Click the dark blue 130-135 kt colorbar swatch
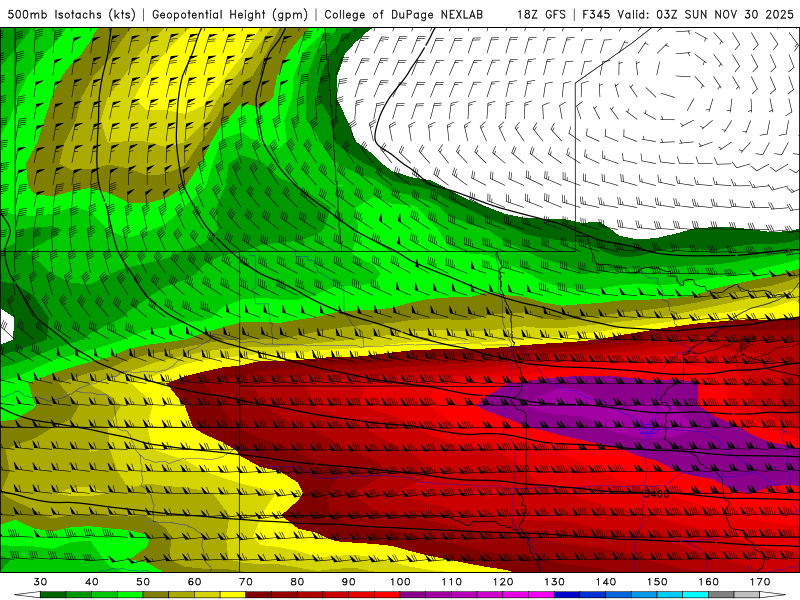800x600 pixels. click(567, 595)
